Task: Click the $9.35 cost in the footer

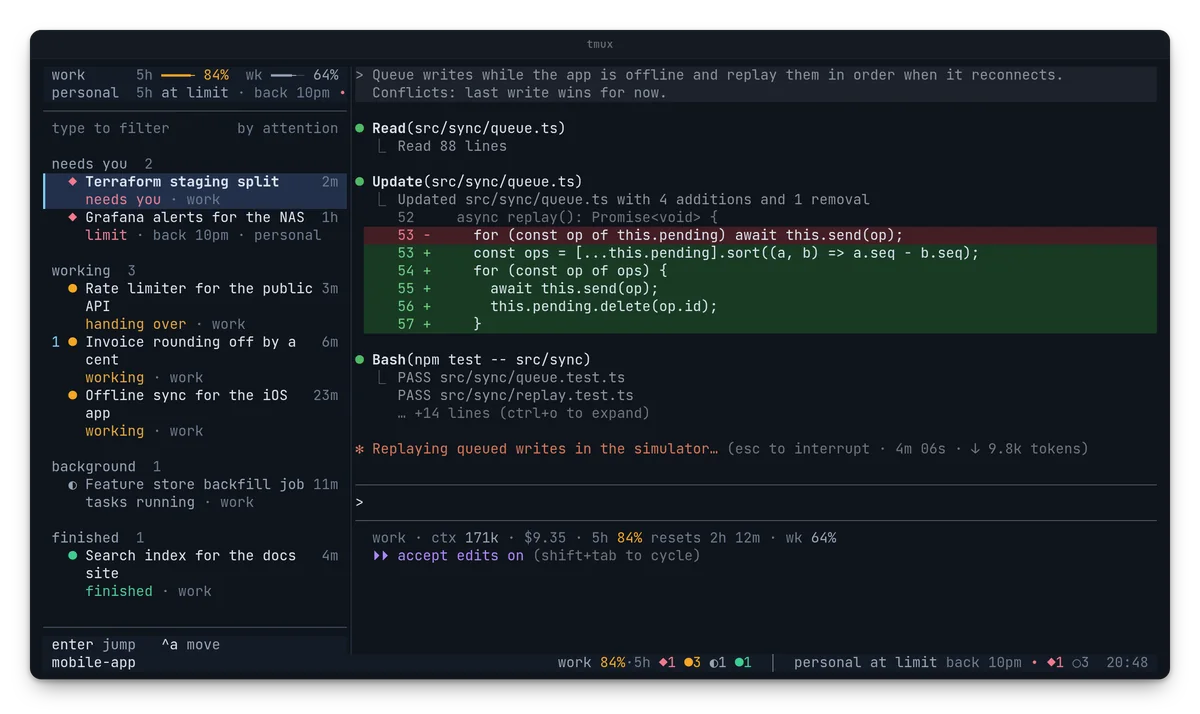Action: tap(545, 538)
